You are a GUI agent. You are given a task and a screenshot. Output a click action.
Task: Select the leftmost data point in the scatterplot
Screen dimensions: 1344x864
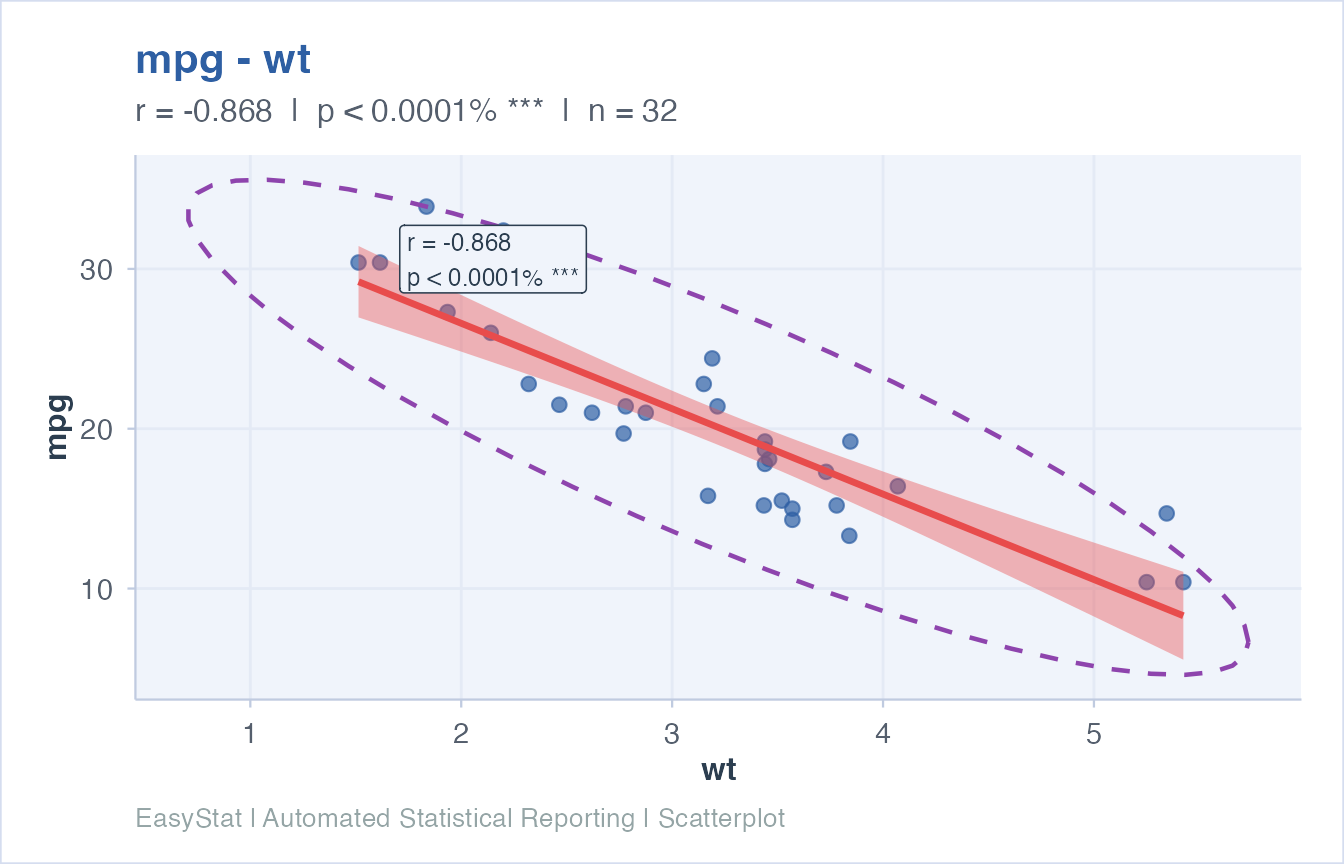pyautogui.click(x=358, y=262)
